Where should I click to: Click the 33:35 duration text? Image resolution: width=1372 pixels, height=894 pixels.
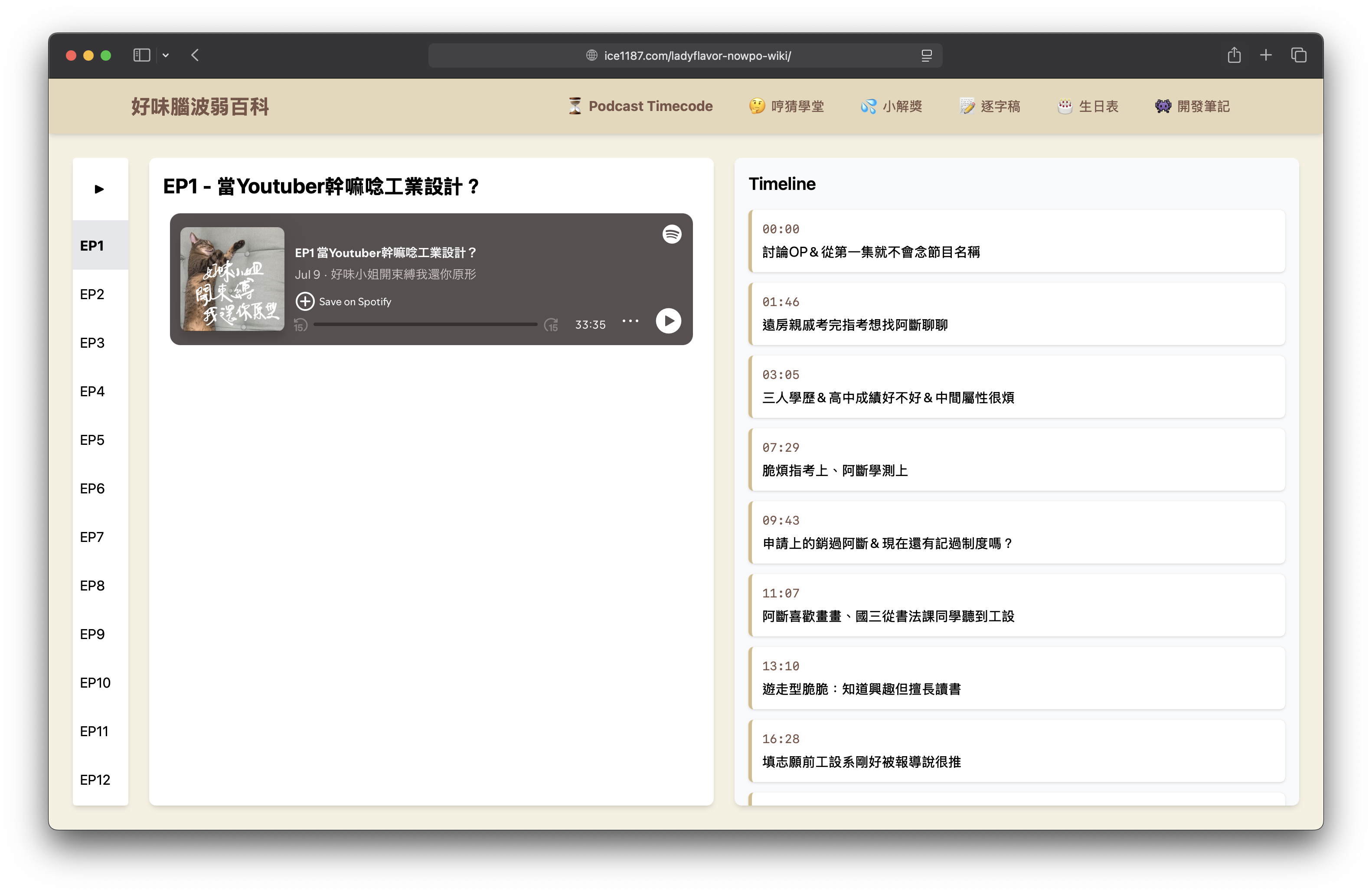590,324
